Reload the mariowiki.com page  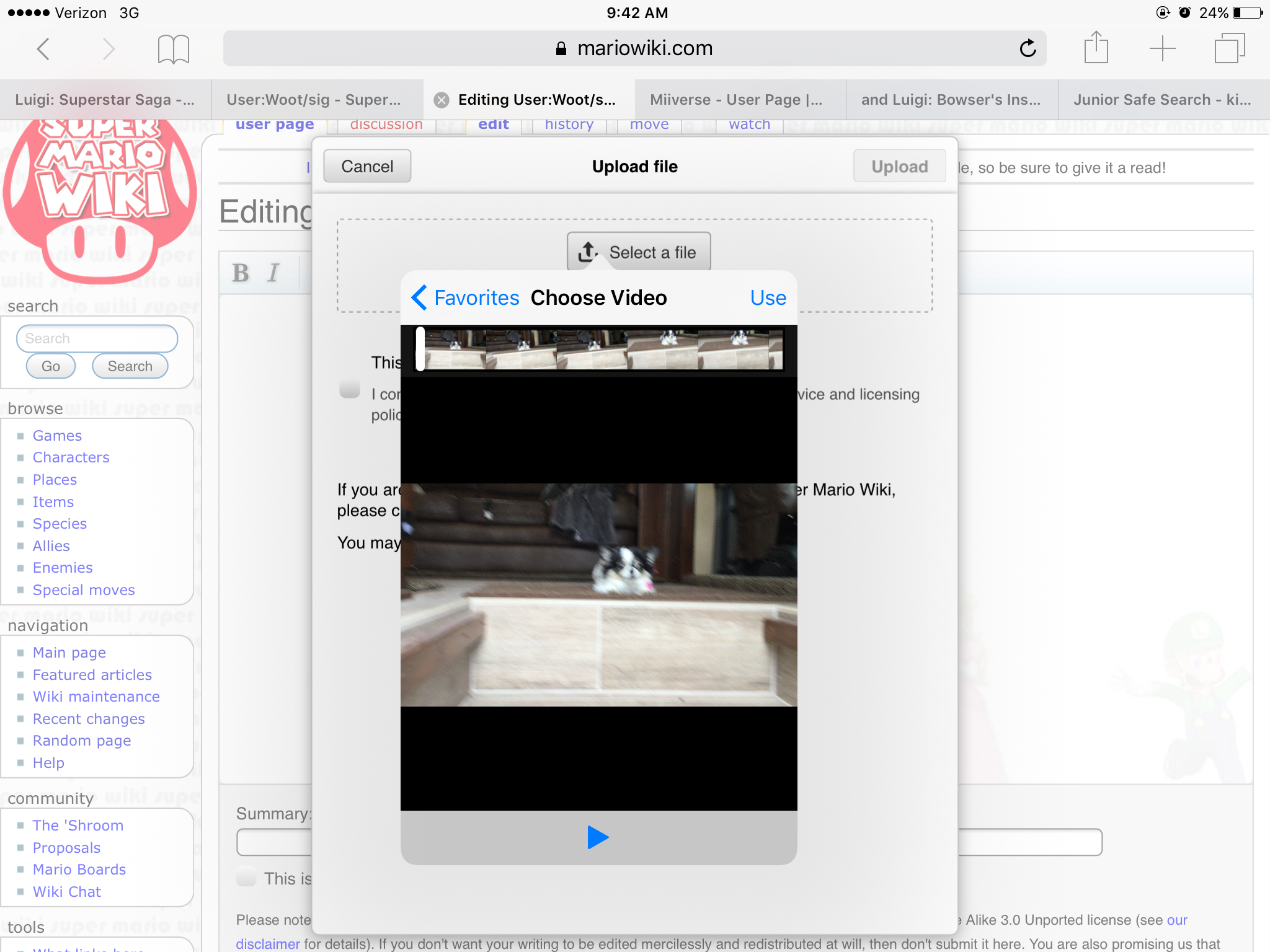(1028, 48)
